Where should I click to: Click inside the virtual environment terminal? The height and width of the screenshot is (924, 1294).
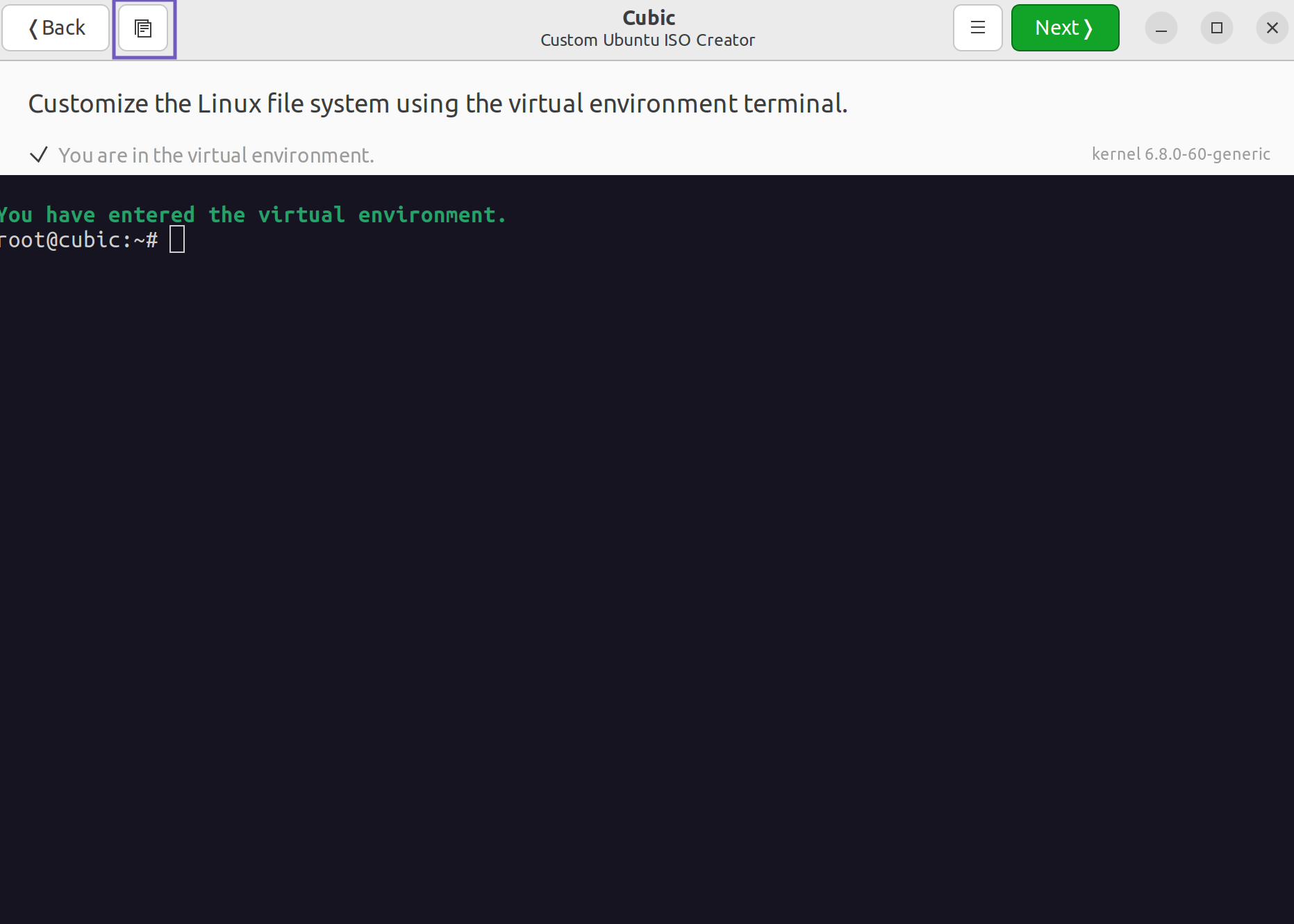[x=625, y=486]
